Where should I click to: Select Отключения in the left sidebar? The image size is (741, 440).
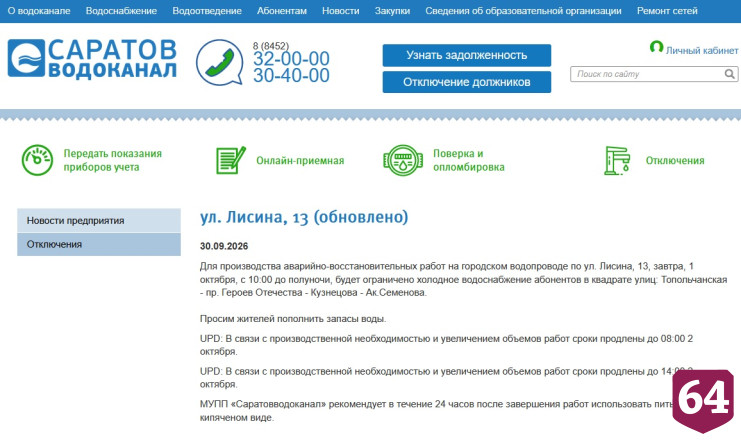click(99, 244)
